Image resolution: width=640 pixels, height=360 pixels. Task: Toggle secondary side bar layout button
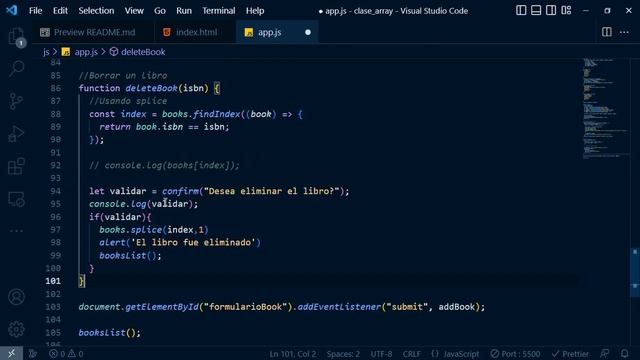tap(551, 10)
